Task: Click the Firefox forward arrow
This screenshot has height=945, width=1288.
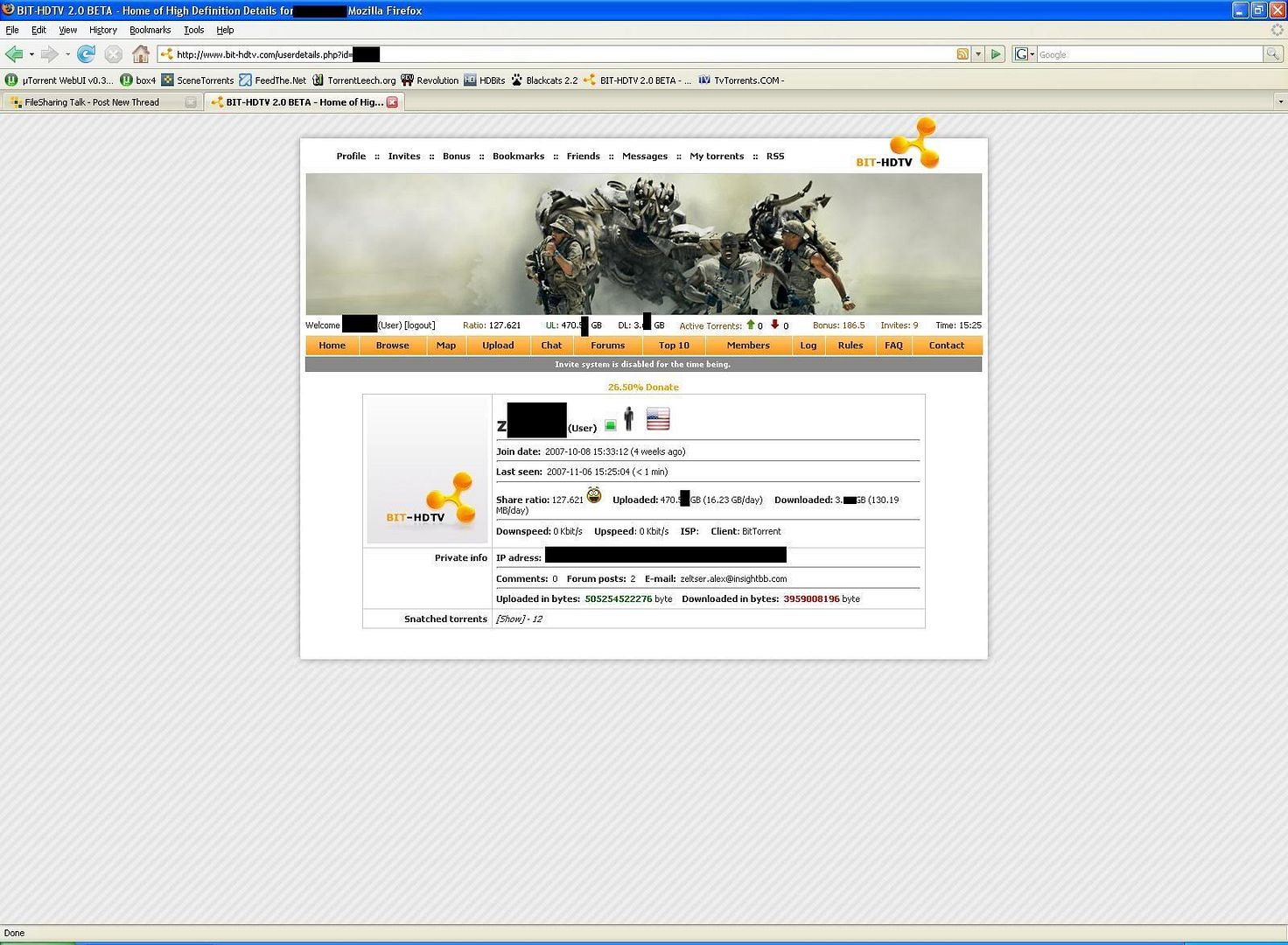Action: point(49,54)
